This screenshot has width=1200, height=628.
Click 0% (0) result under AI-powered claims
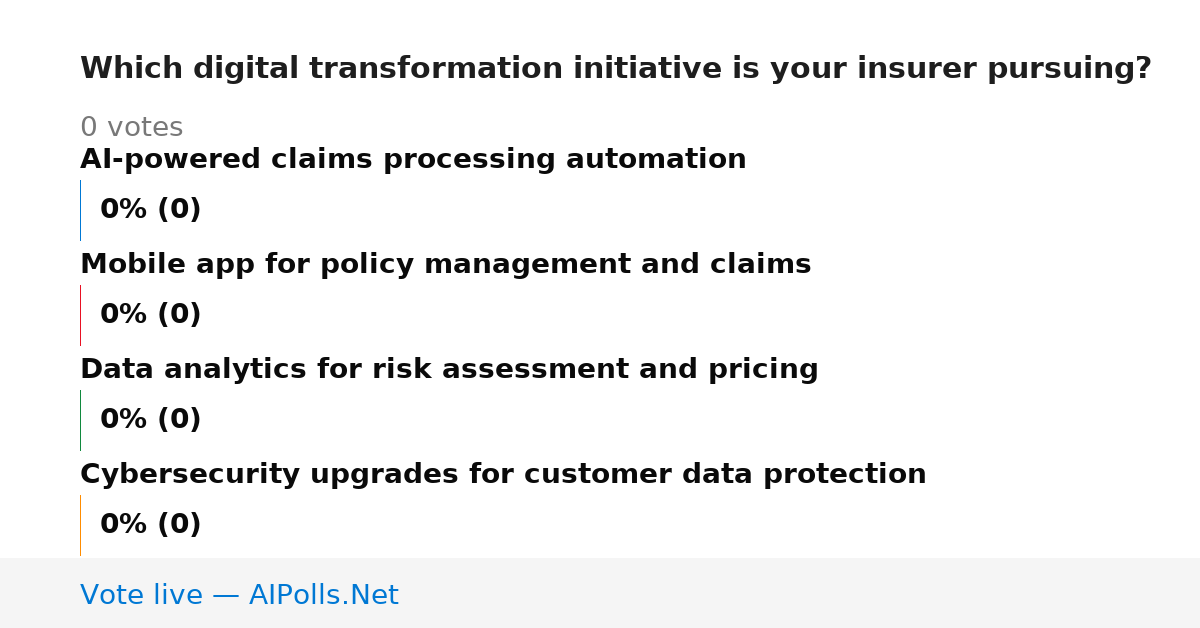[150, 210]
